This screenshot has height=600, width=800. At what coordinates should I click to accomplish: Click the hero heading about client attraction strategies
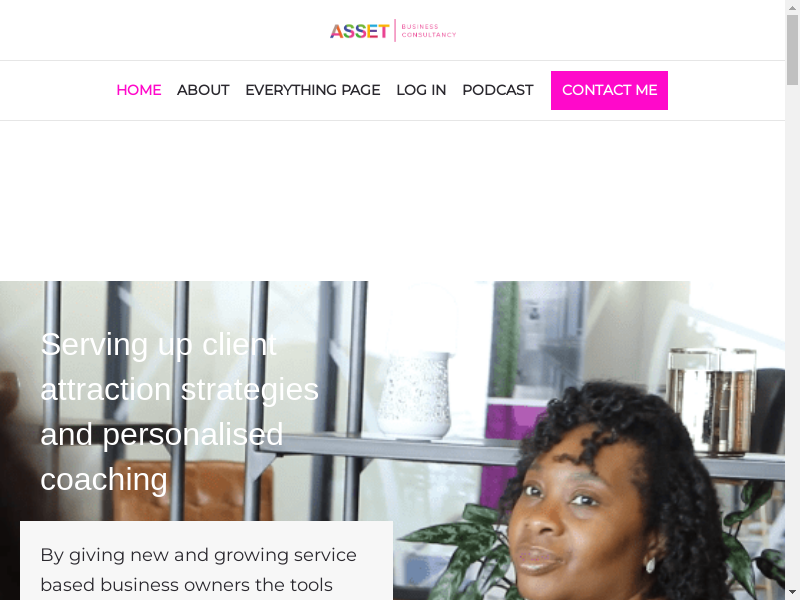pos(180,412)
